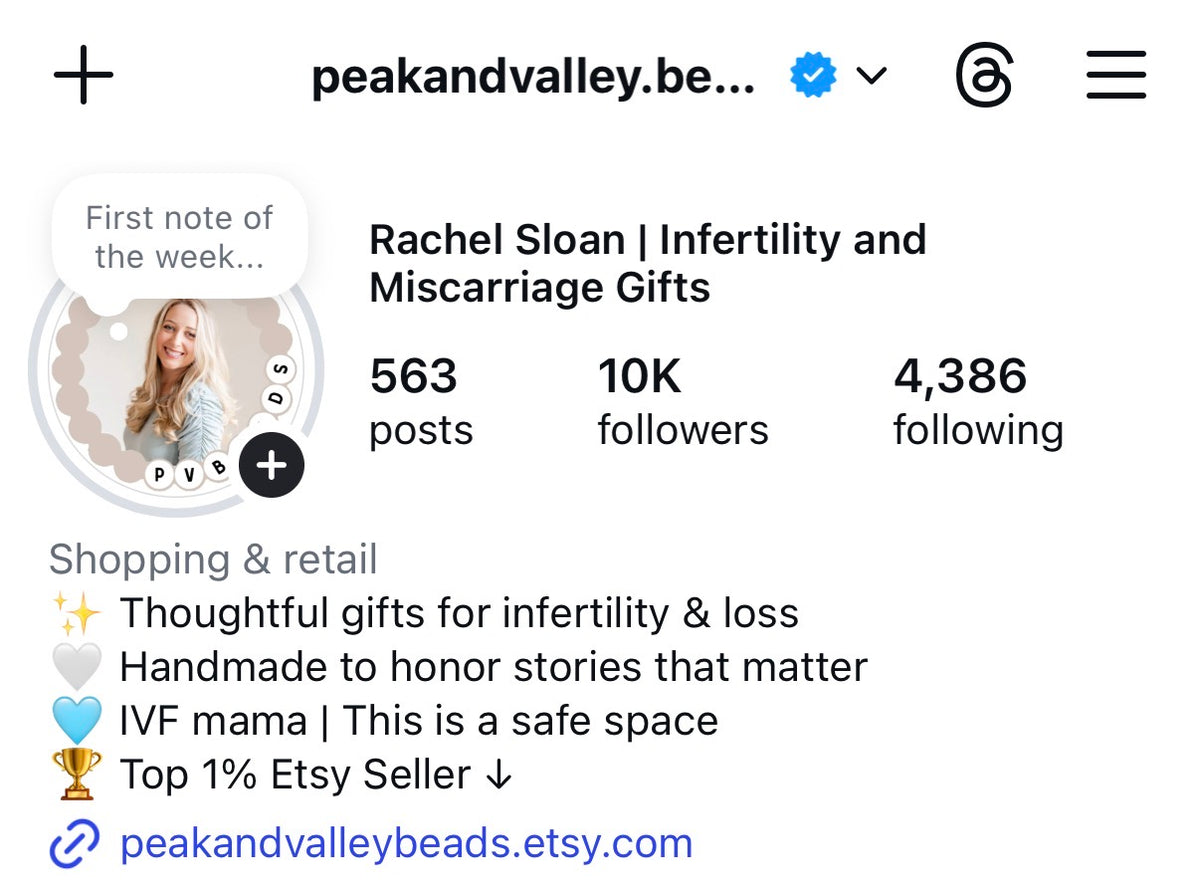Image resolution: width=1200 pixels, height=892 pixels.
Task: Visit the peakandvalleybeads.etsy.com link
Action: (x=406, y=843)
